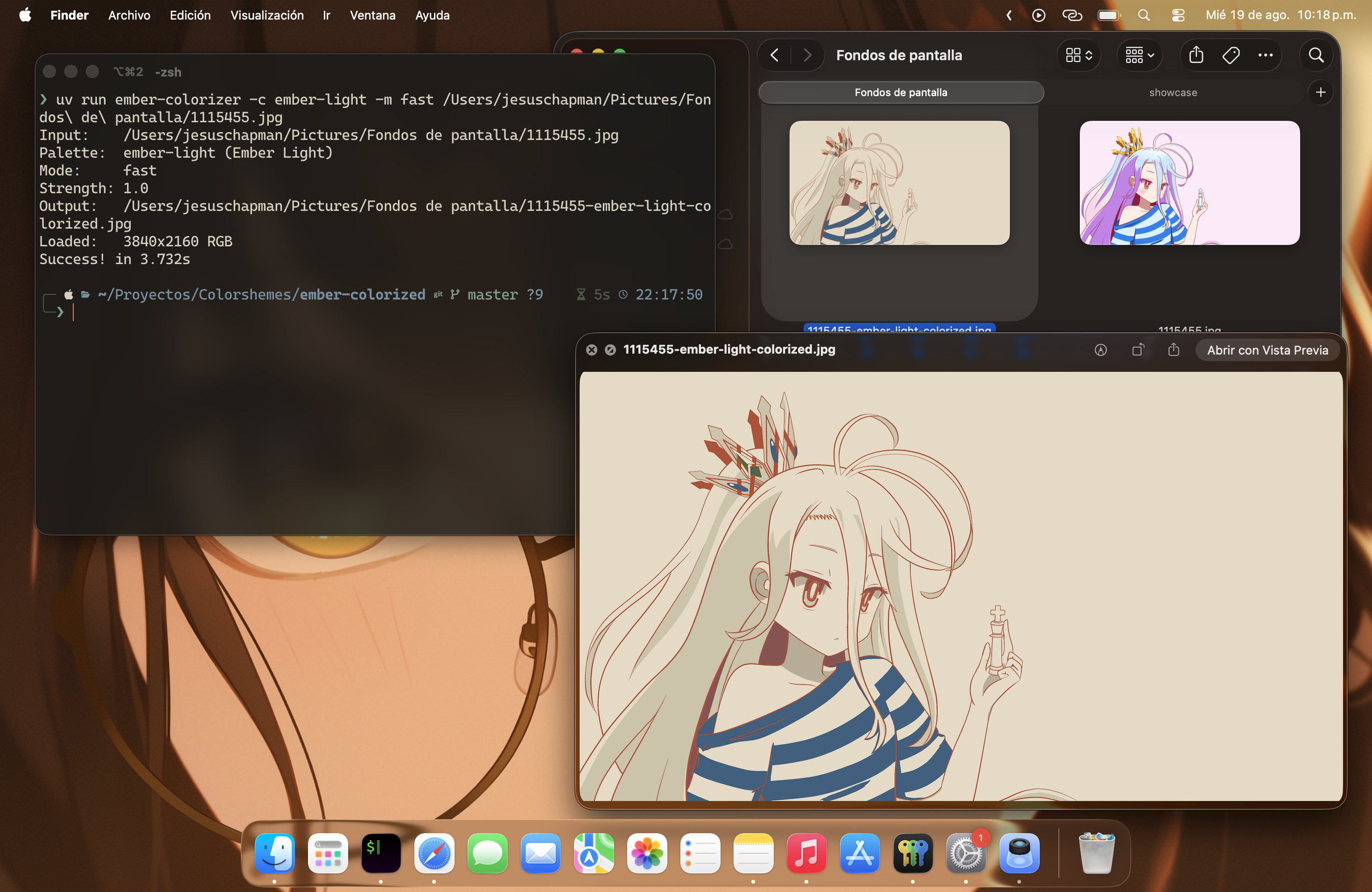Open the Keychain keys app in Dock

tap(913, 853)
